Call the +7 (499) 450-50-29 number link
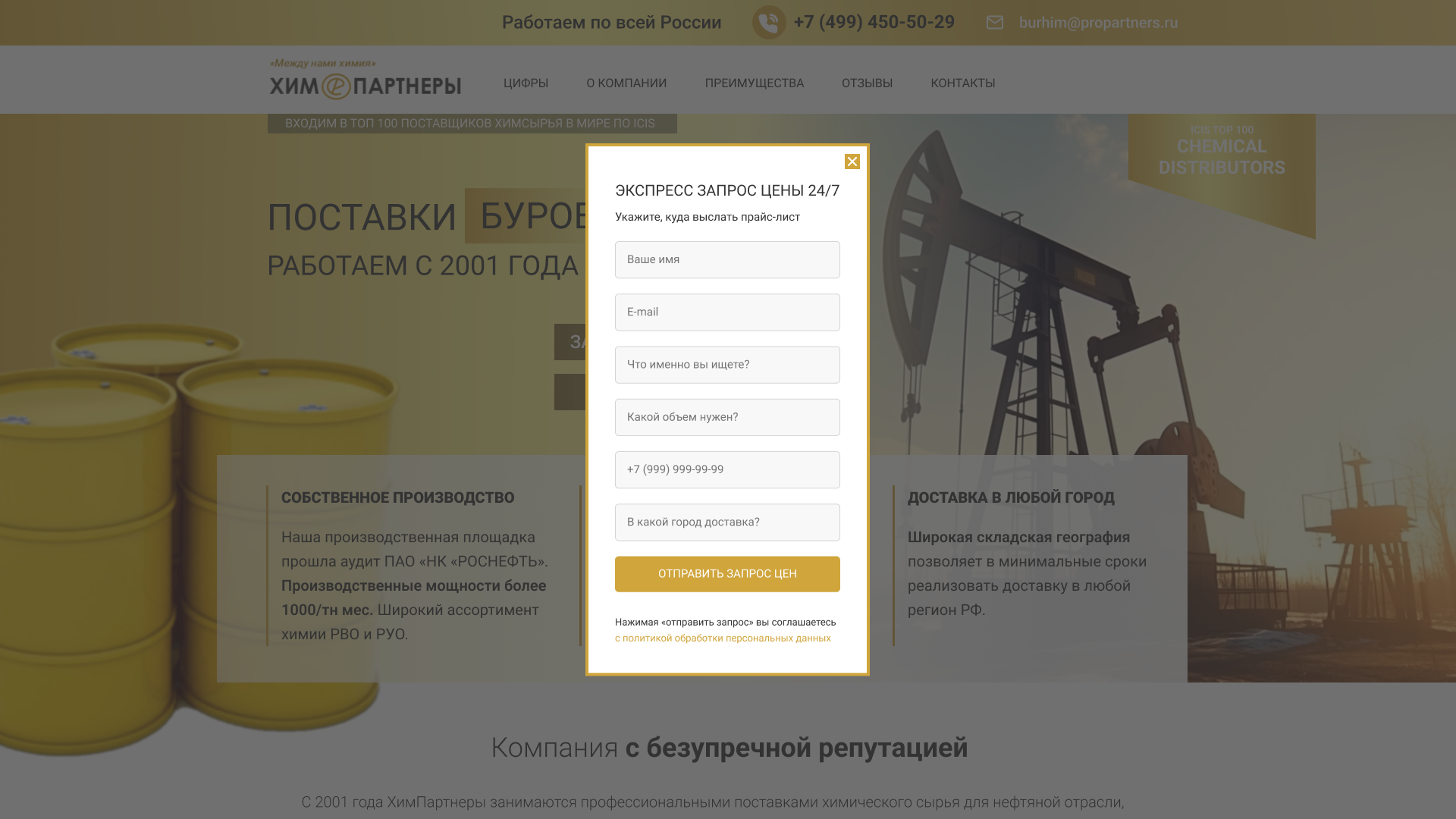The height and width of the screenshot is (819, 1456). tap(874, 22)
